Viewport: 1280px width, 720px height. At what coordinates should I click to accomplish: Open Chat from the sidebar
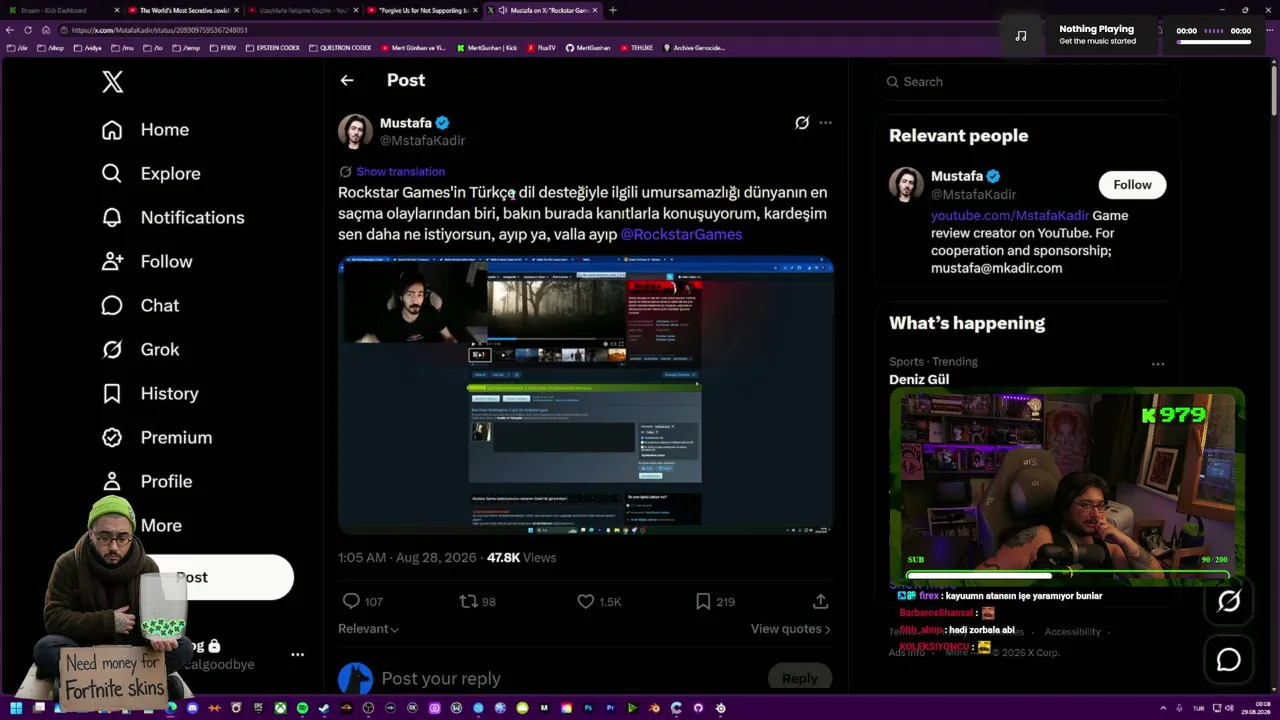coord(140,306)
